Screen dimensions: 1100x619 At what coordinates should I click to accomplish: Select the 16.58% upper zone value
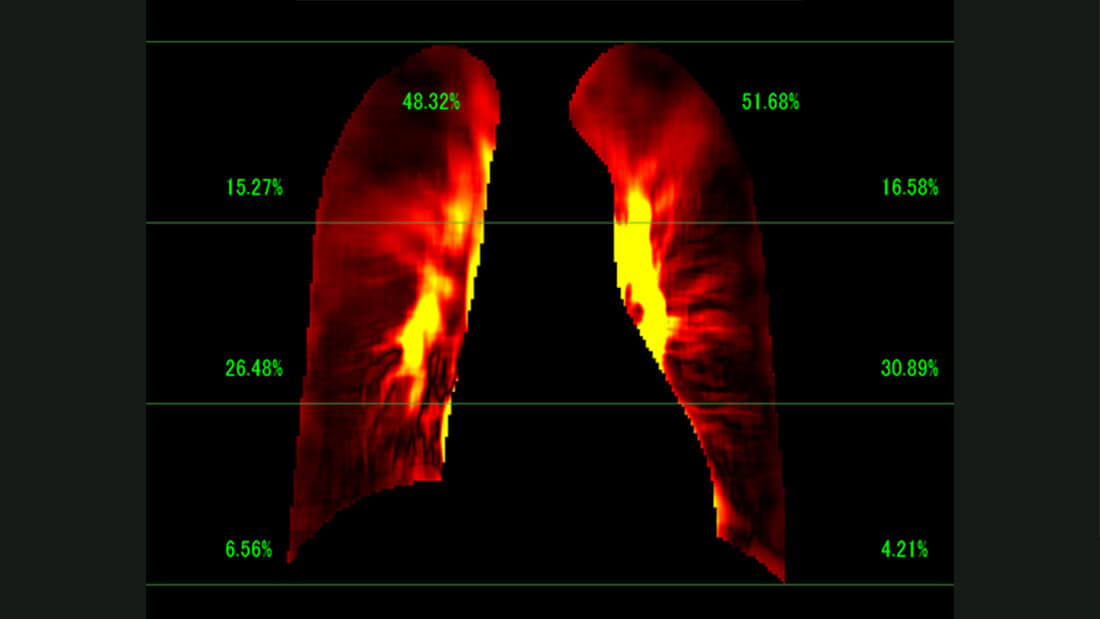909,187
